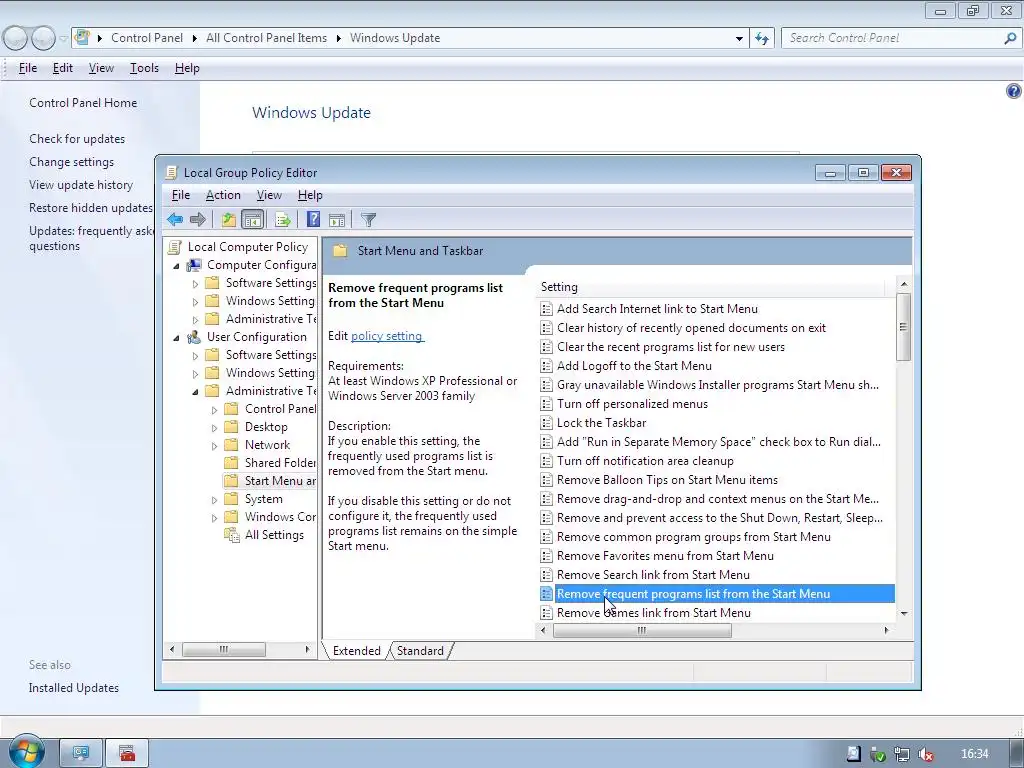Click the Setting column header

click(711, 287)
